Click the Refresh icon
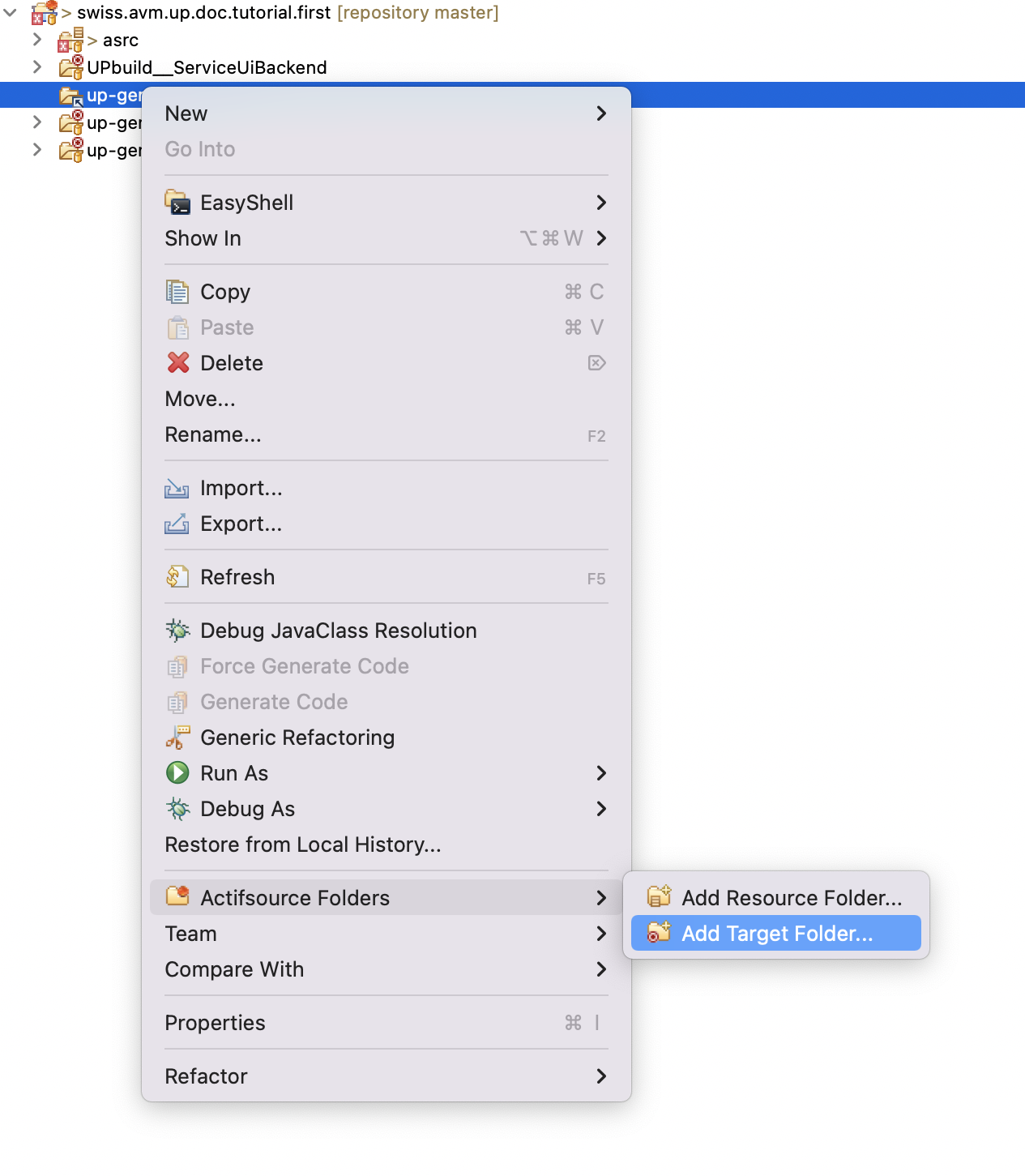Image resolution: width=1025 pixels, height=1176 pixels. (177, 576)
